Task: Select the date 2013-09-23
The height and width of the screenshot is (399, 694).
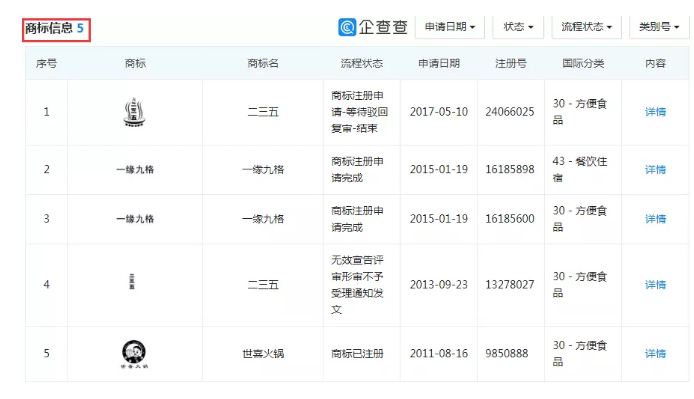Action: (439, 284)
